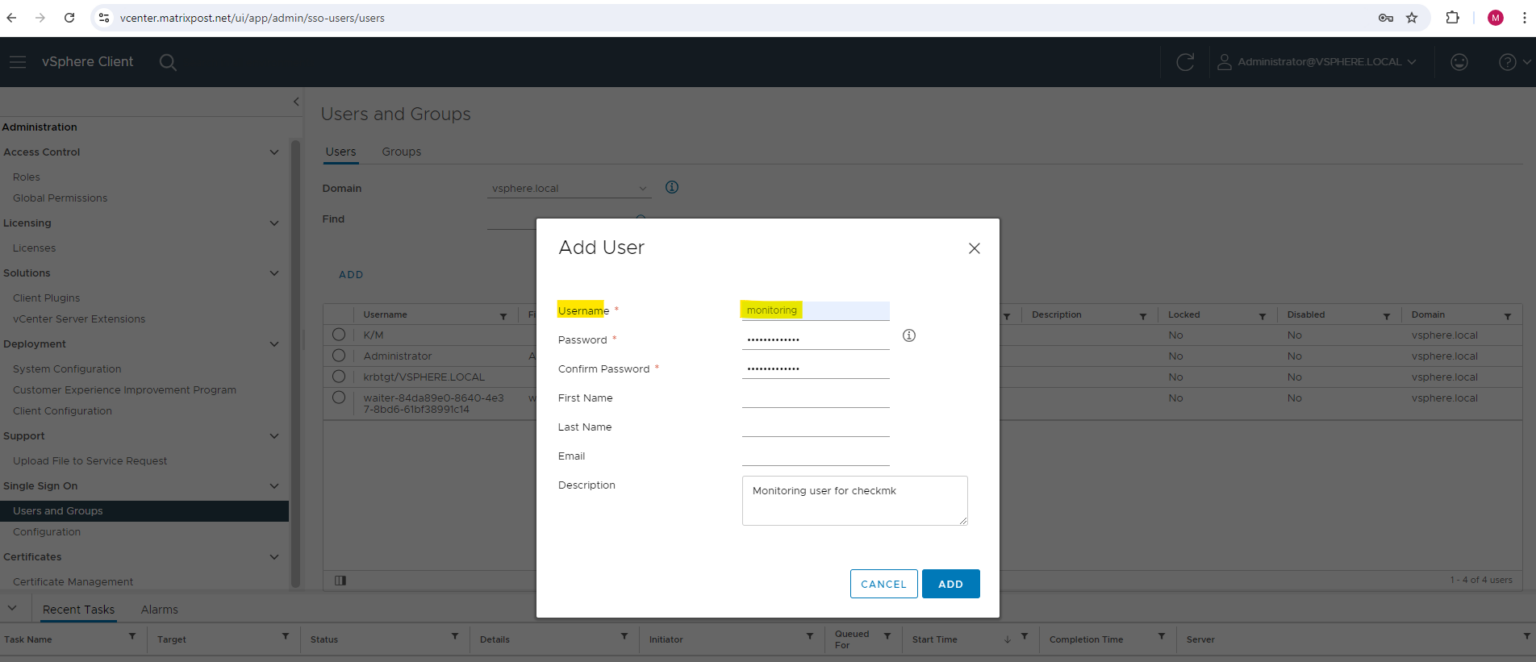Open the hamburger menu in the top bar
The image size is (1536, 662).
coord(17,62)
